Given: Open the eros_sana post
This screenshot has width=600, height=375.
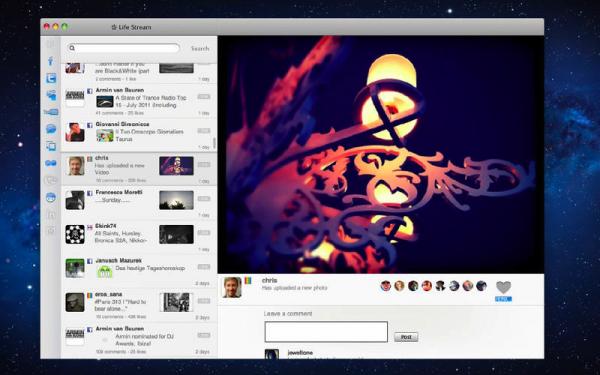Looking at the screenshot, I should pyautogui.click(x=139, y=305).
